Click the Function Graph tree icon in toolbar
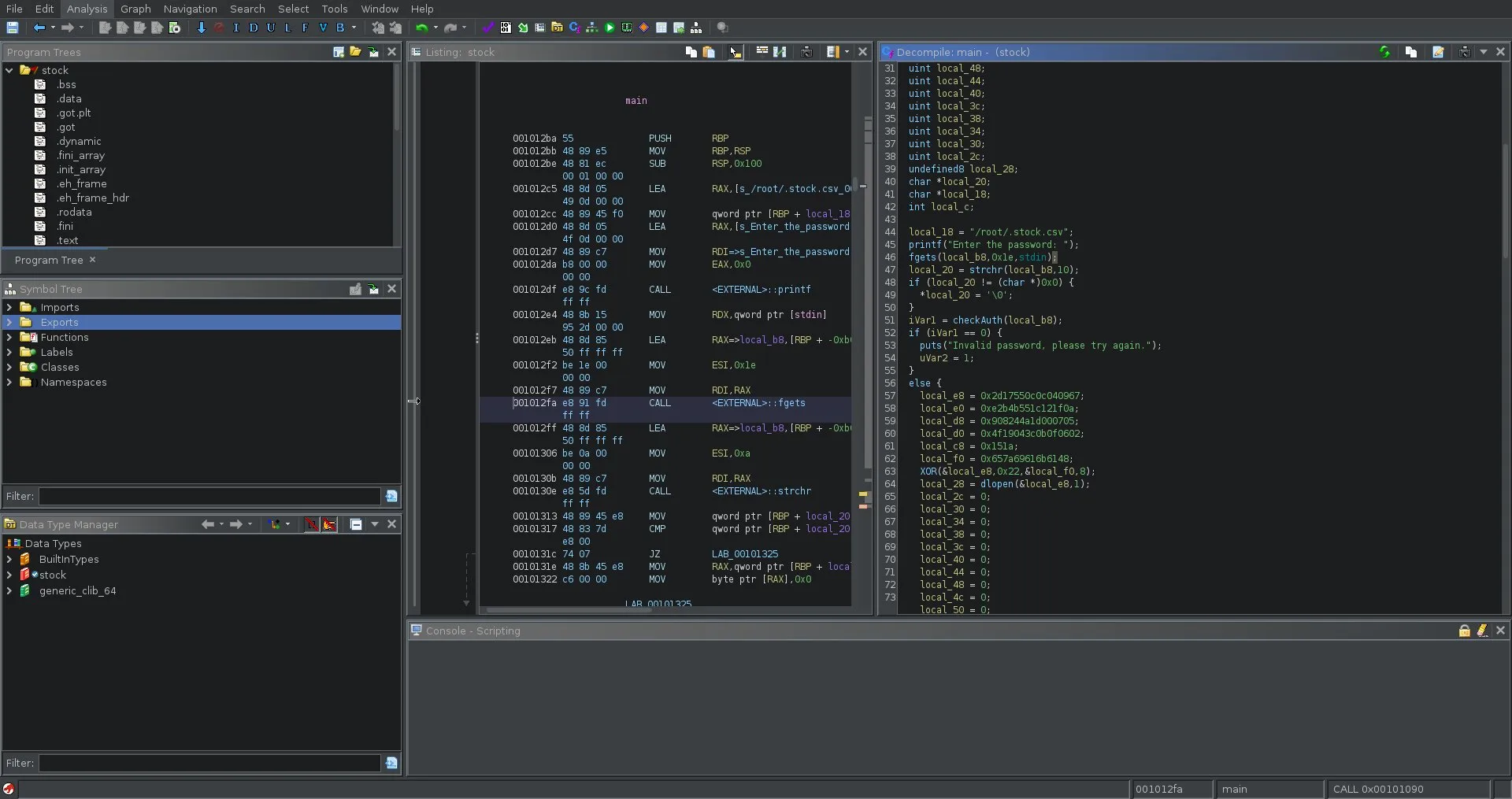This screenshot has width=1512, height=799. tap(592, 28)
